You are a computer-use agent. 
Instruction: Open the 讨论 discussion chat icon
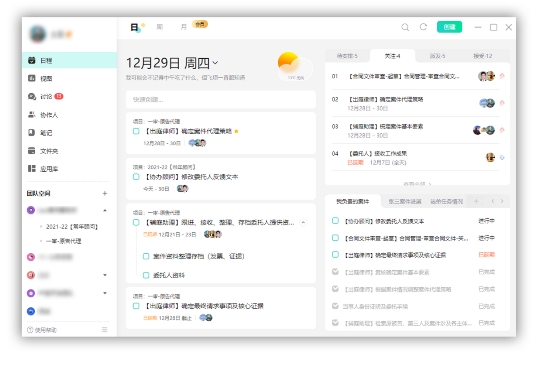pyautogui.click(x=32, y=96)
